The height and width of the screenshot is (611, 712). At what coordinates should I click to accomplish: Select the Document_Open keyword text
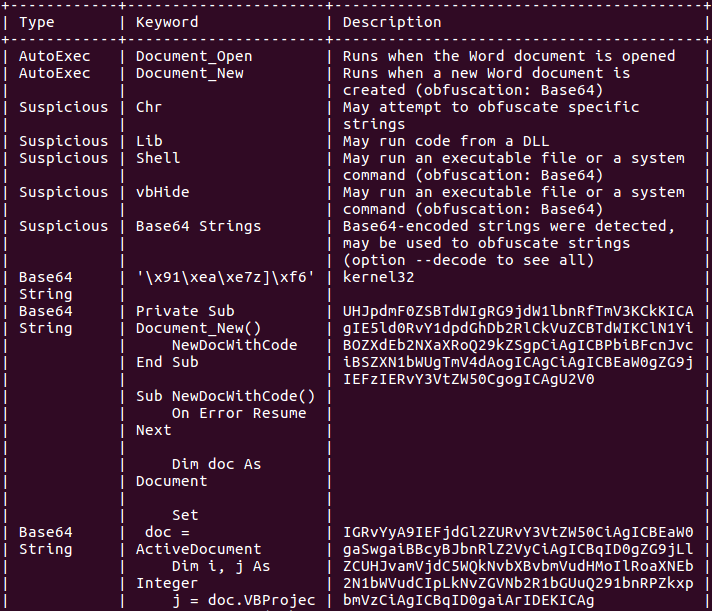[194, 56]
